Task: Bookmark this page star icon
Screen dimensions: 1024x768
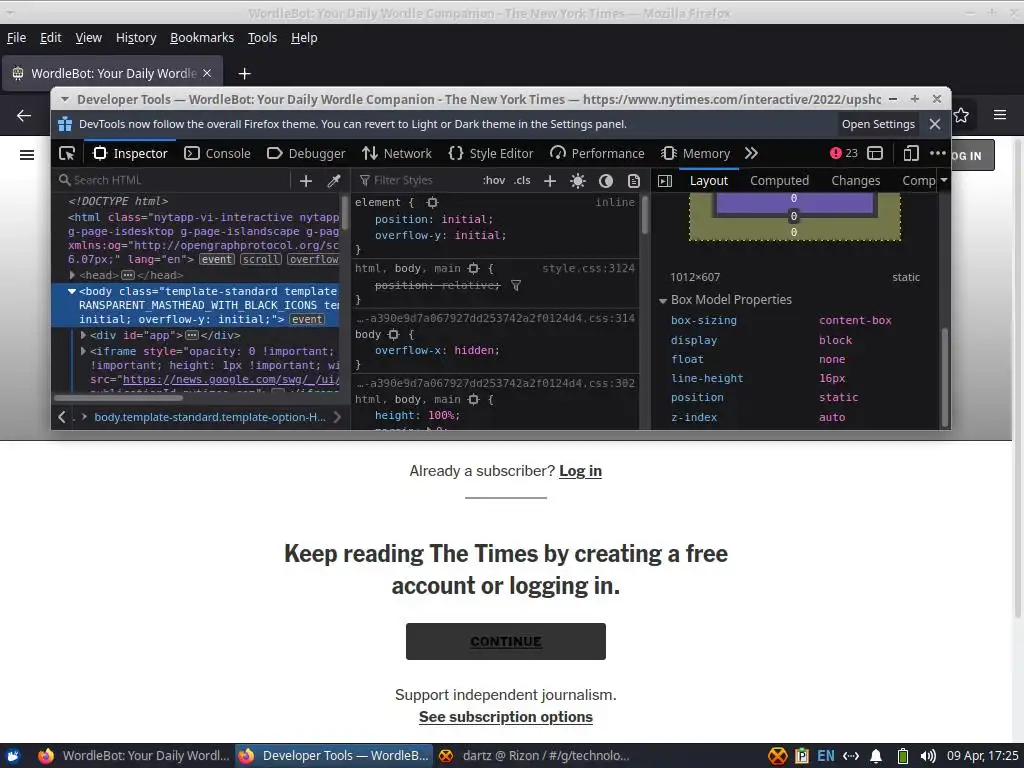Action: [961, 116]
